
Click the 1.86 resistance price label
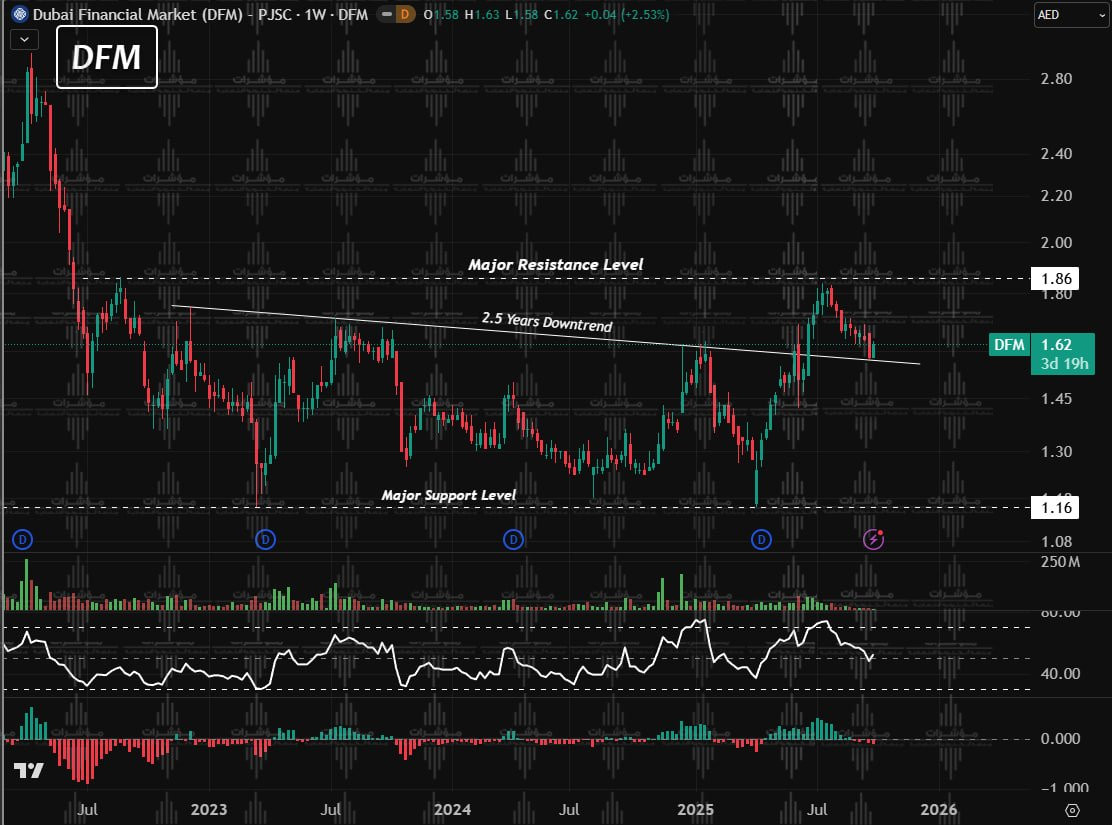[1055, 279]
